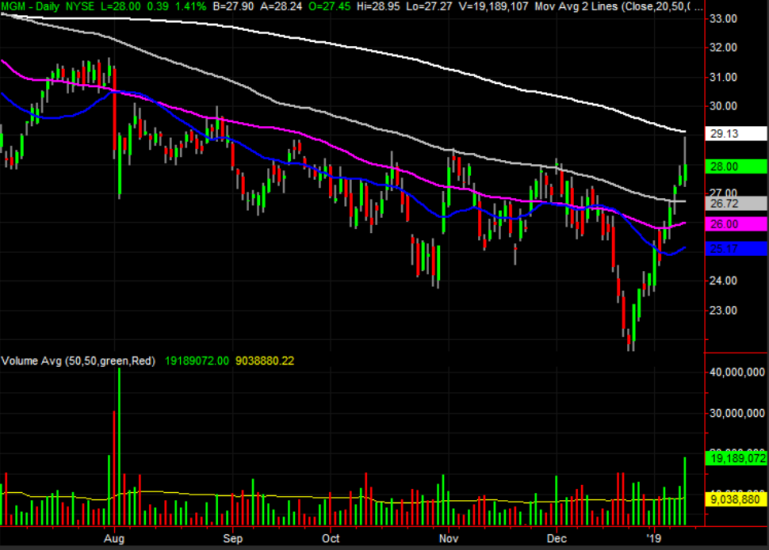Click the Oct date axis marker

tap(331, 539)
